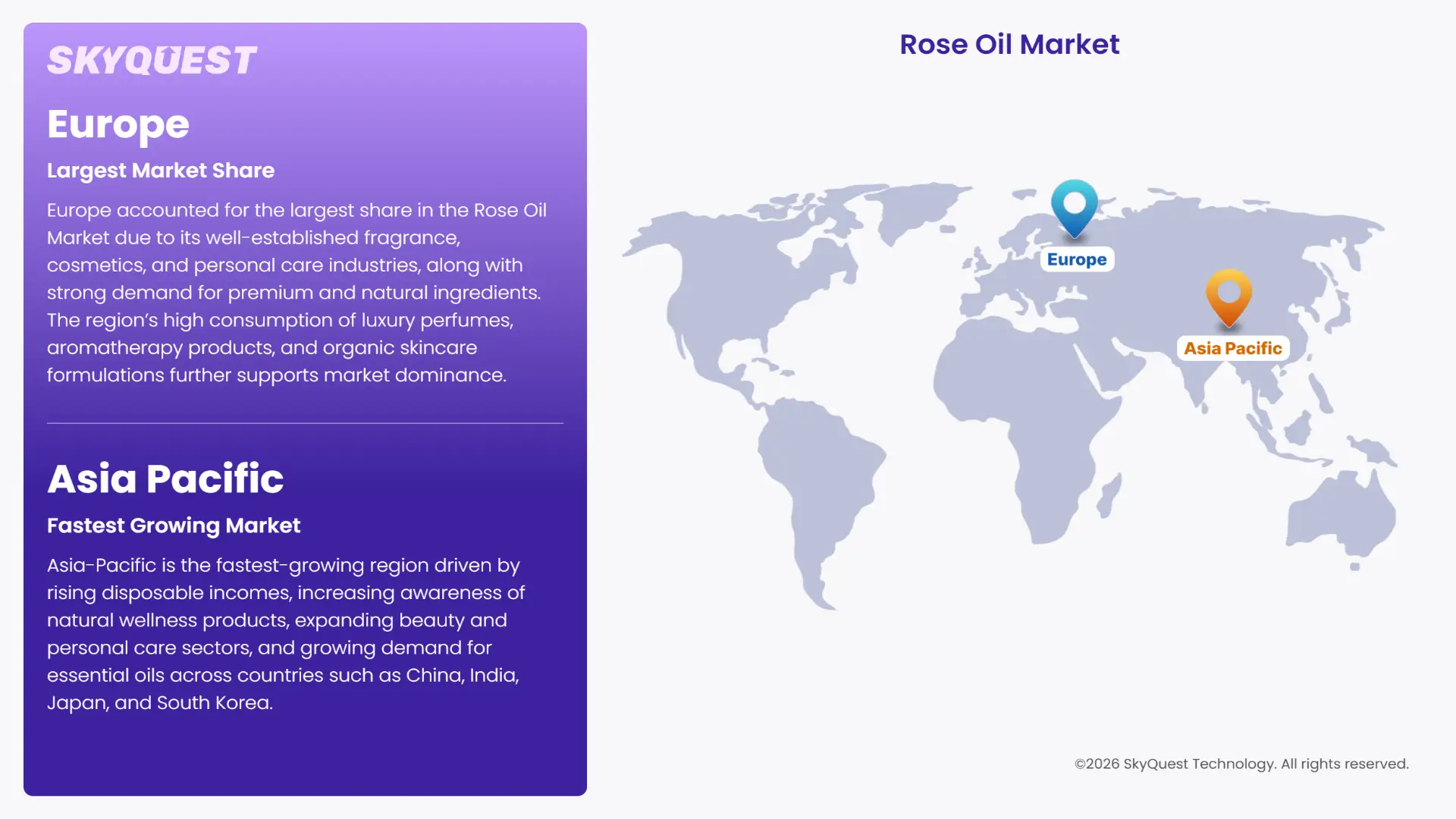Select the Asia Pacific label on the map
This screenshot has width=1456, height=819.
pyautogui.click(x=1233, y=348)
